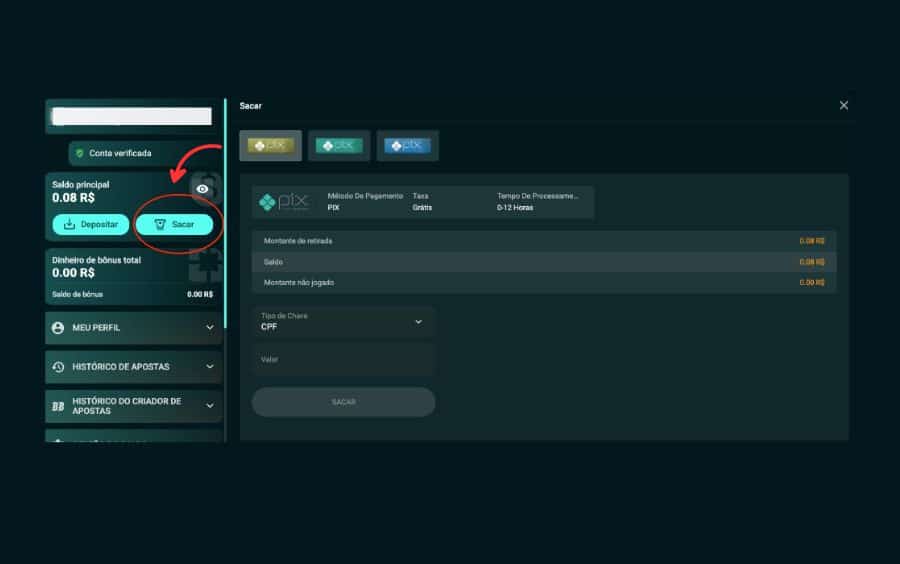This screenshot has height=564, width=900.
Task: Expand the Meu Perfil section chevron
Action: (x=210, y=328)
